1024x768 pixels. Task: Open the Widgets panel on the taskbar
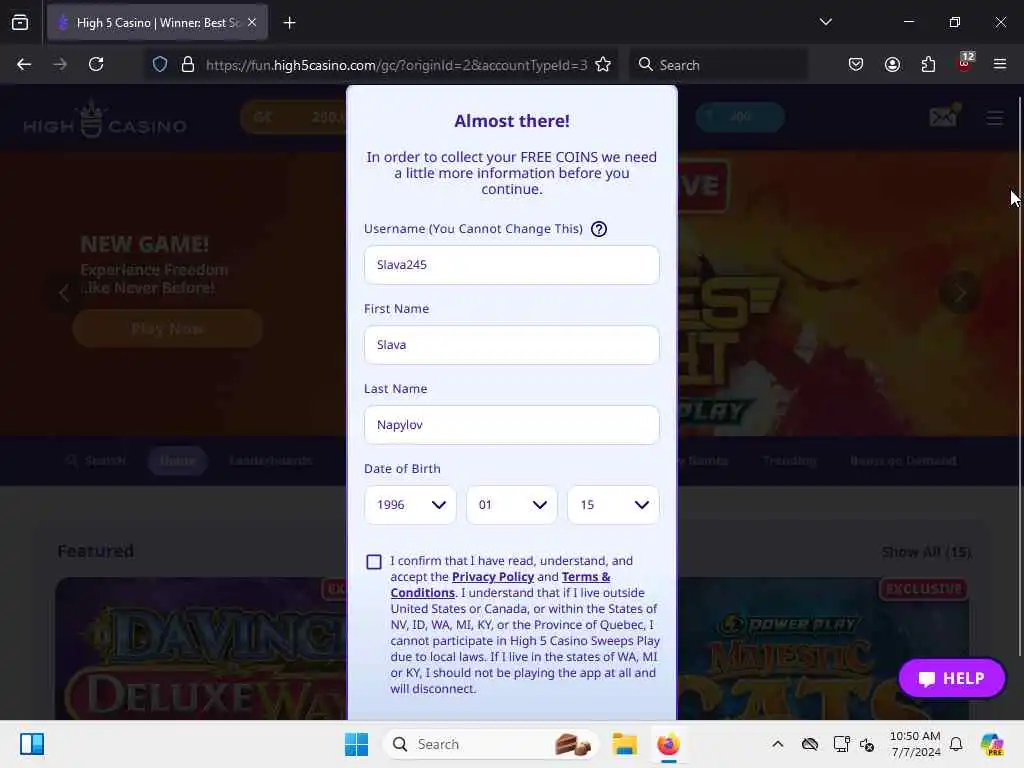click(x=32, y=744)
